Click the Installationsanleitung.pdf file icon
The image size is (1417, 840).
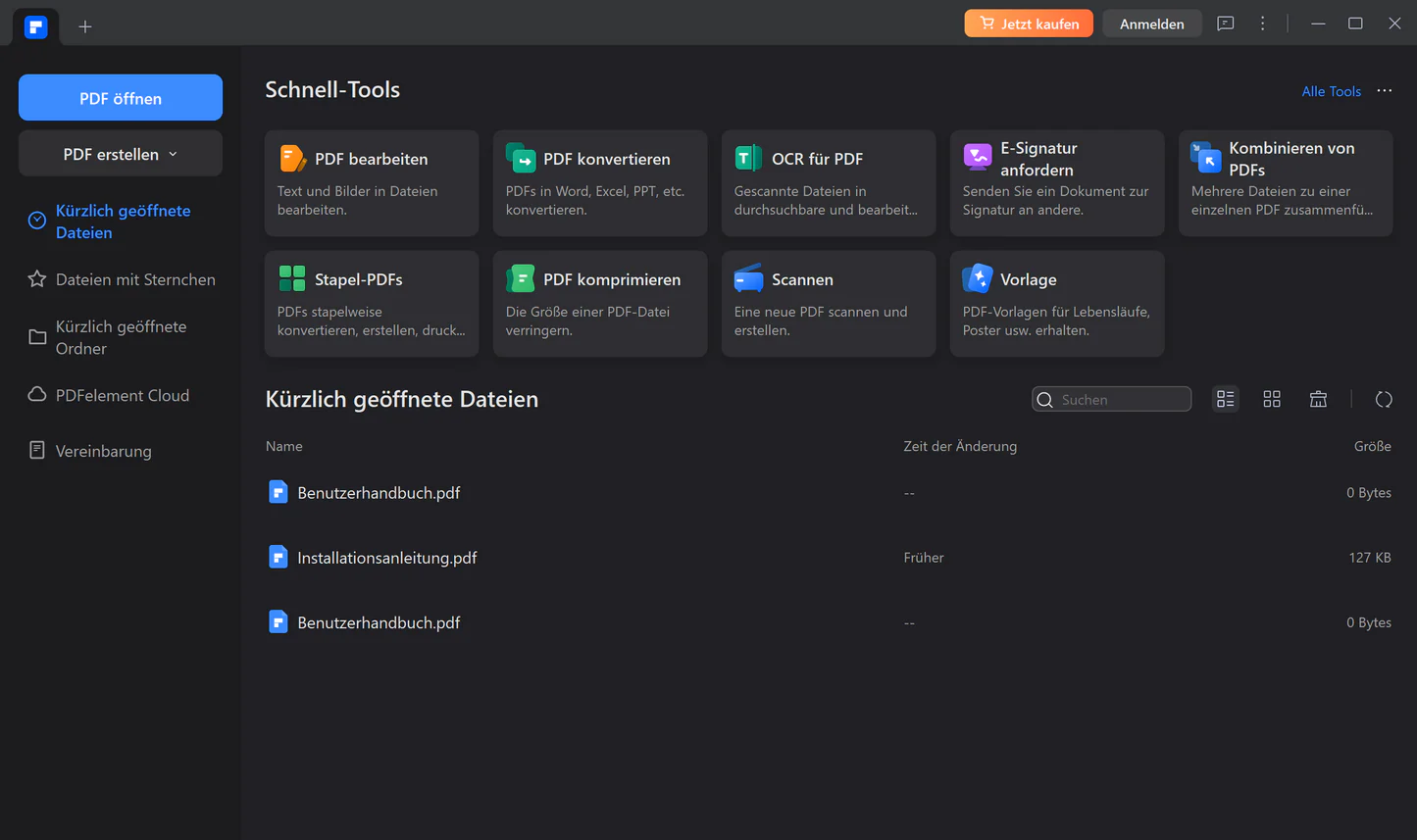pyautogui.click(x=278, y=557)
